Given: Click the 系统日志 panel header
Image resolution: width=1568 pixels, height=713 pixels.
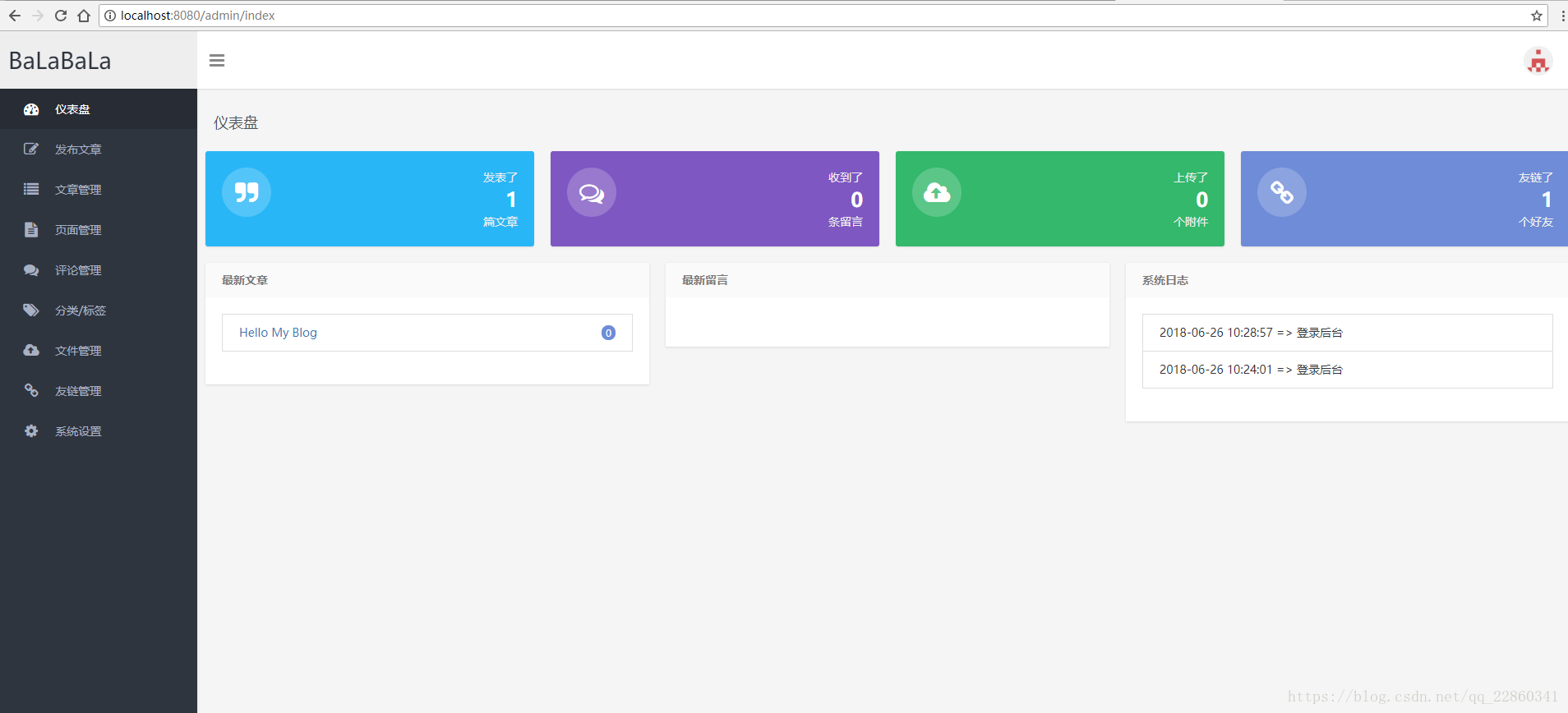Looking at the screenshot, I should tap(1347, 280).
